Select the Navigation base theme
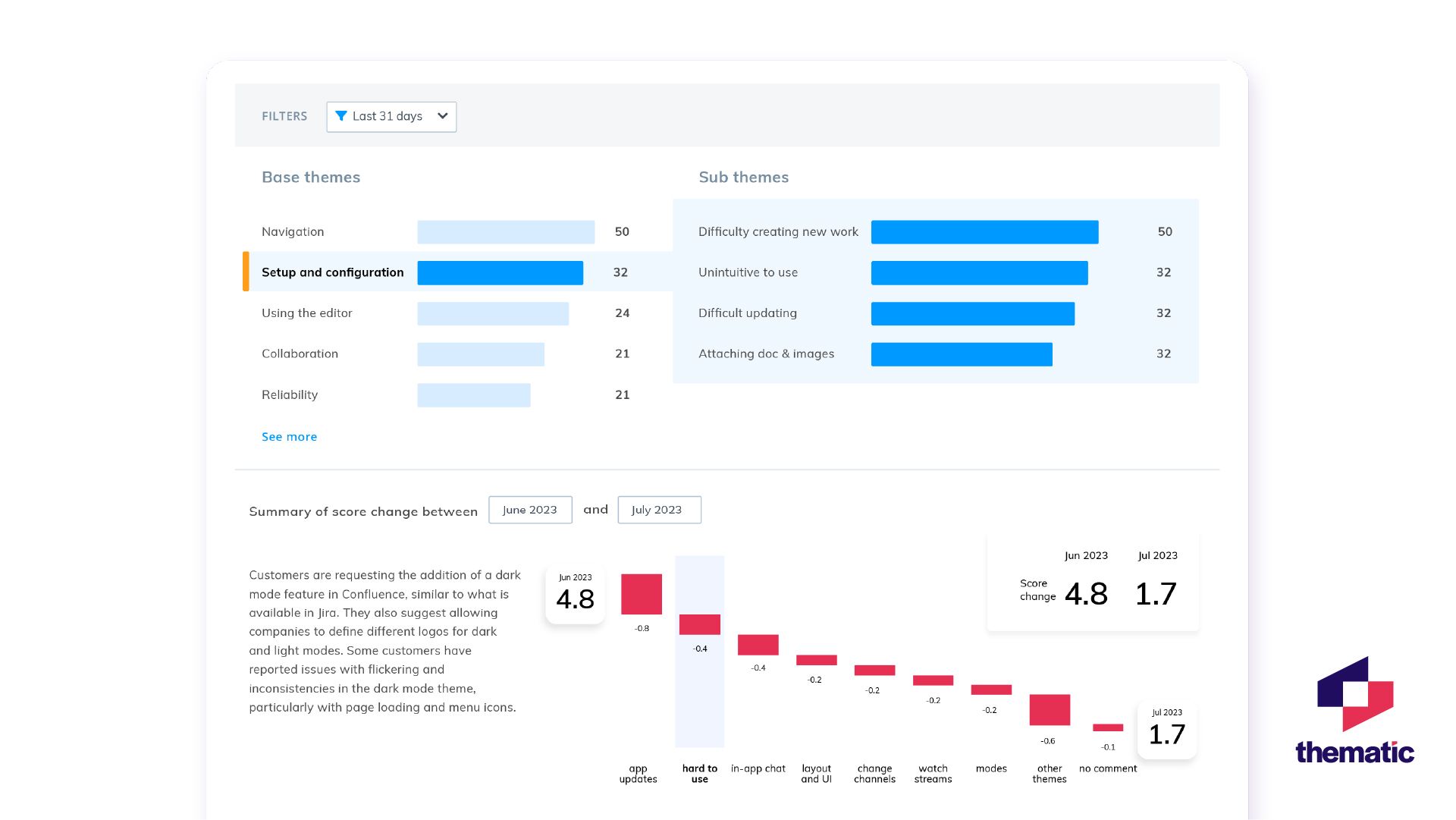This screenshot has width=1456, height=820. [293, 232]
